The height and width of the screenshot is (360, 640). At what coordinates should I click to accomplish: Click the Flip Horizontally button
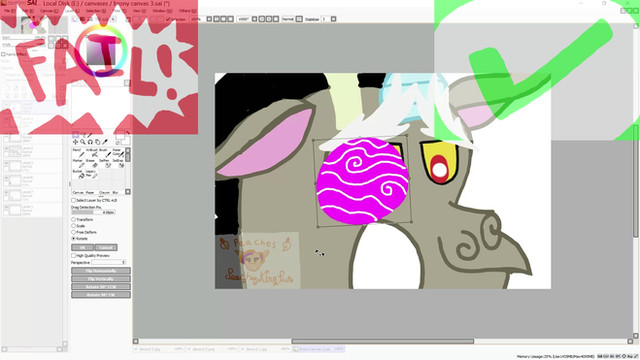(101, 271)
